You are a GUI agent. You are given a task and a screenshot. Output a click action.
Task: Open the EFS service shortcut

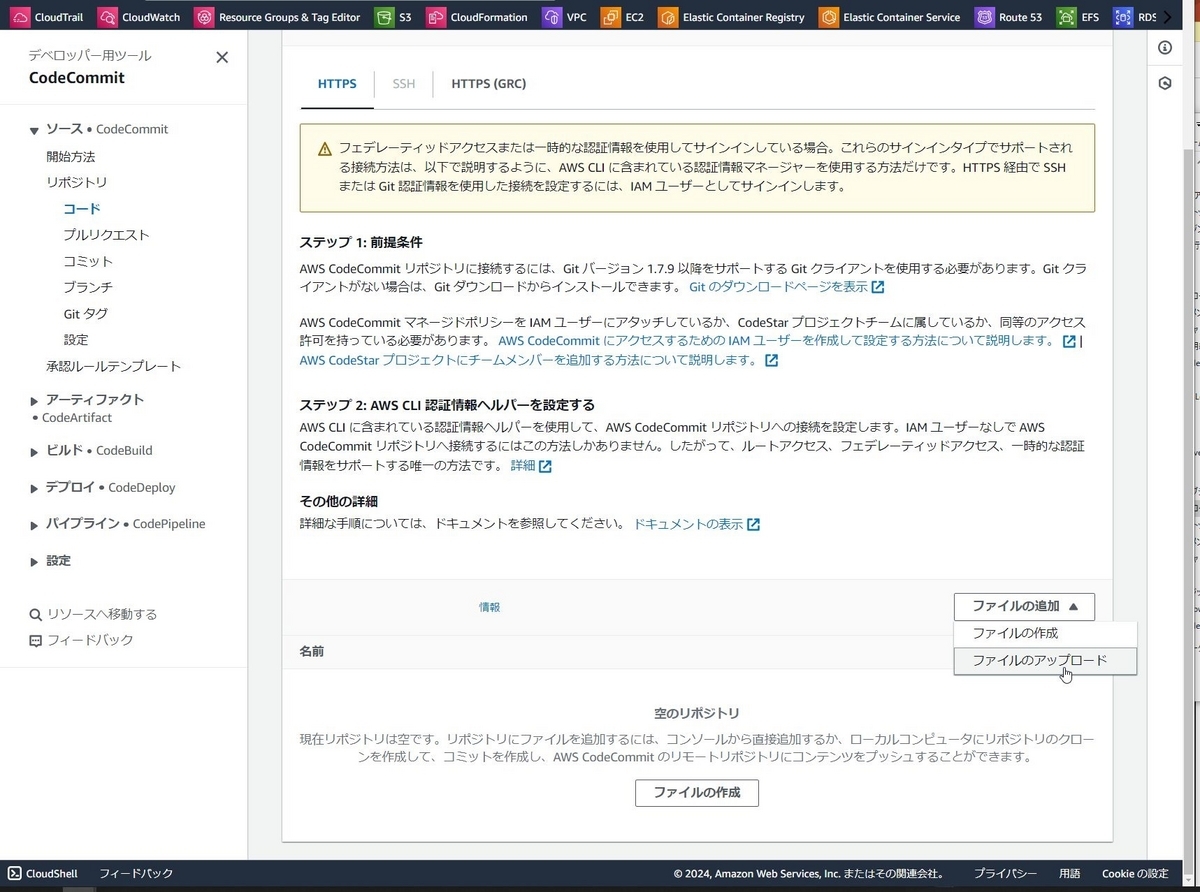pos(1088,16)
